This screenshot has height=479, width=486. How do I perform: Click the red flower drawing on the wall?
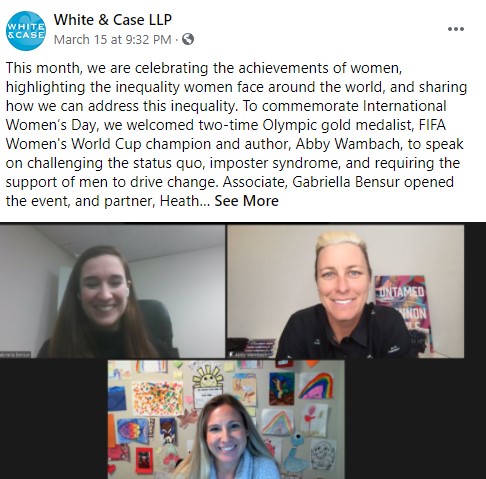click(314, 420)
